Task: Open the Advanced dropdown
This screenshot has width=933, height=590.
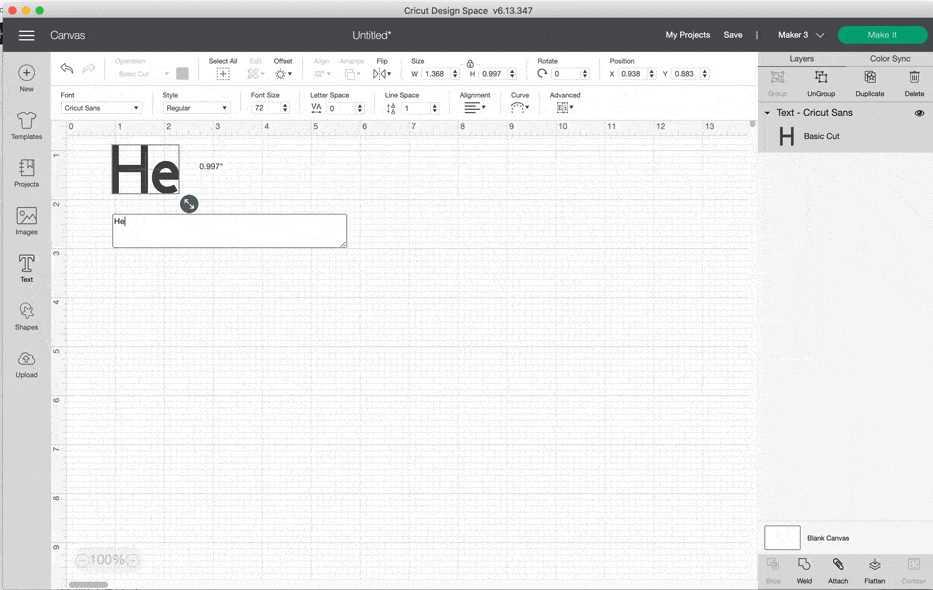Action: point(565,108)
